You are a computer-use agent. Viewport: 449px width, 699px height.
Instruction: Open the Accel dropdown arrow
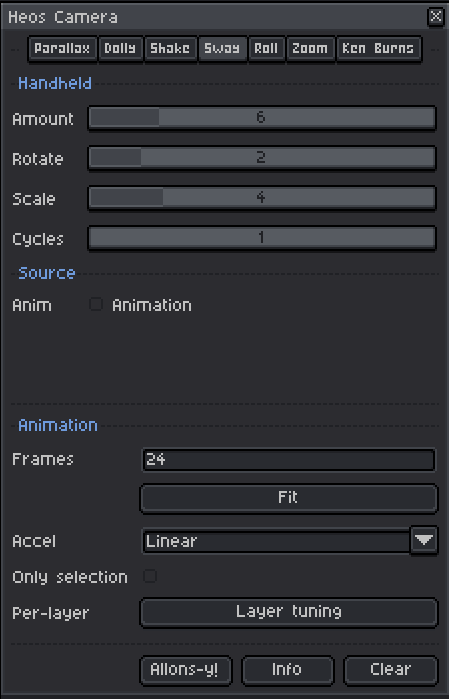pyautogui.click(x=424, y=540)
